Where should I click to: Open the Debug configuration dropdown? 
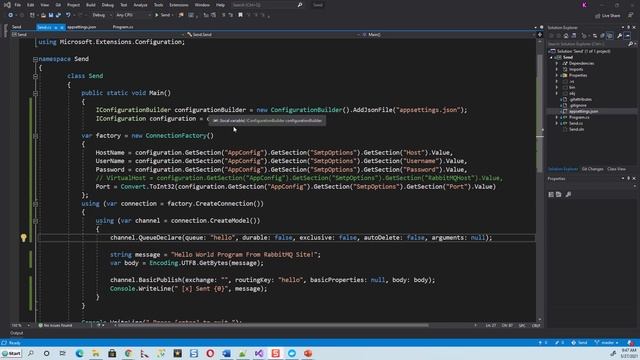click(x=102, y=15)
